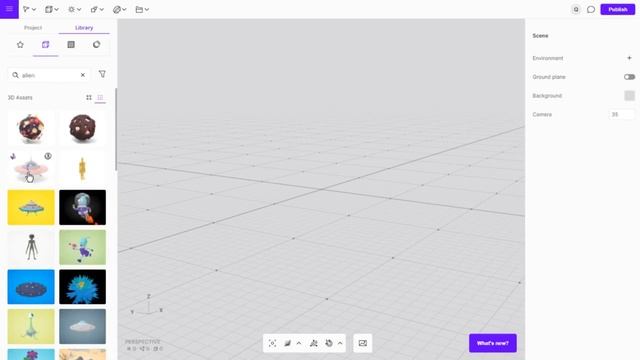Click the folder import tool icon
This screenshot has width=640, height=360.
tap(139, 9)
